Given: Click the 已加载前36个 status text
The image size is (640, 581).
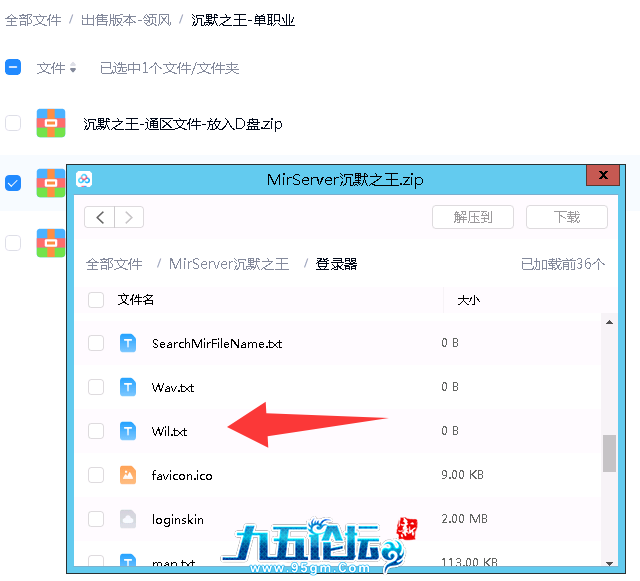Looking at the screenshot, I should coord(563,264).
